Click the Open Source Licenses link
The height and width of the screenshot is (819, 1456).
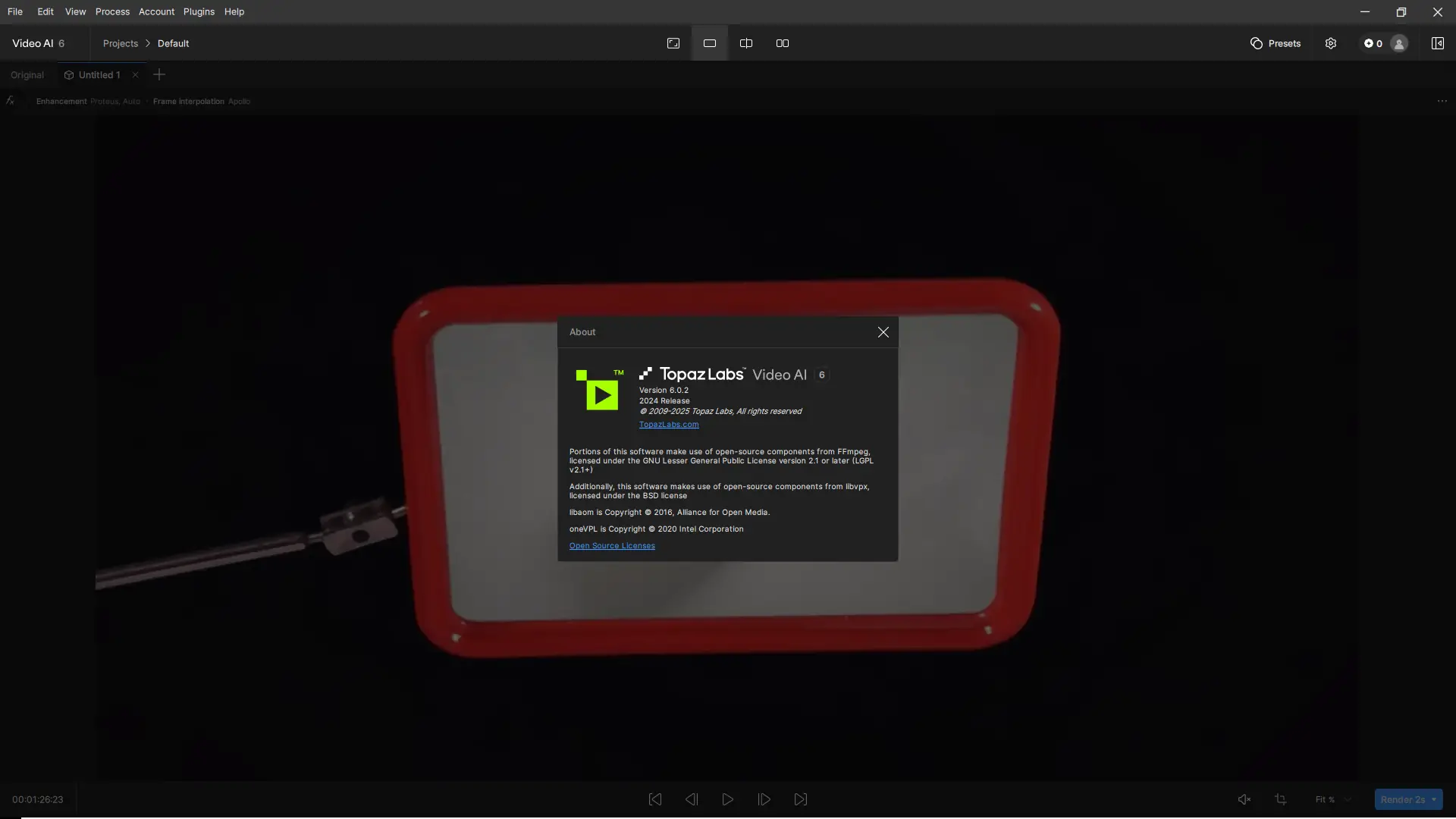(612, 546)
